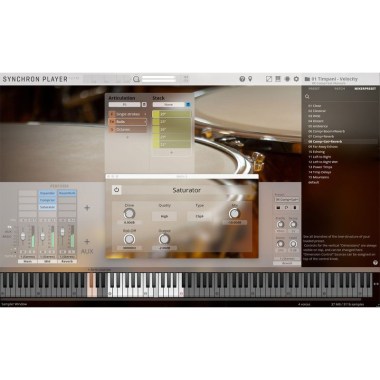
Task: Open the Stack mode dropdown showing None
Action: [x=168, y=104]
